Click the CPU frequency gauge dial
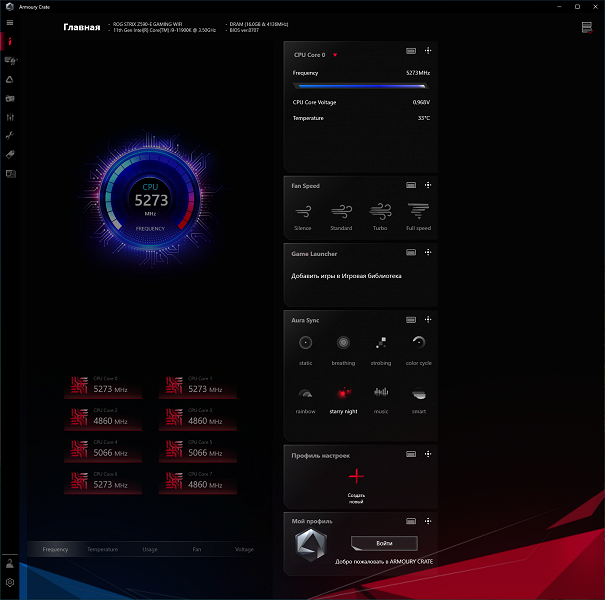Screen dimensions: 605x600 [150, 199]
